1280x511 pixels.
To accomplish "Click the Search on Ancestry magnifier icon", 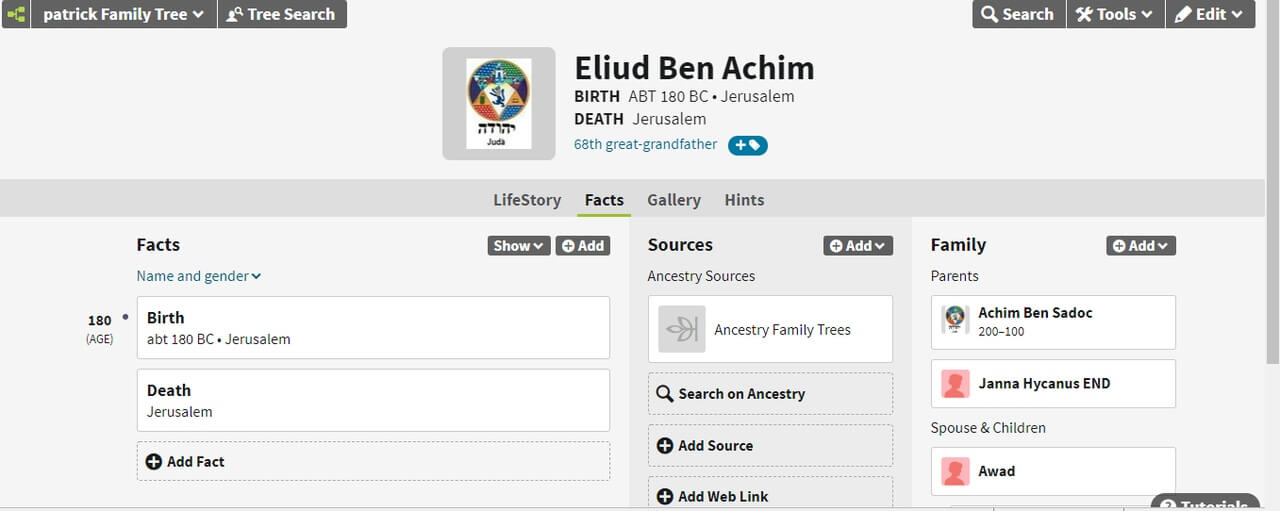I will pos(664,394).
